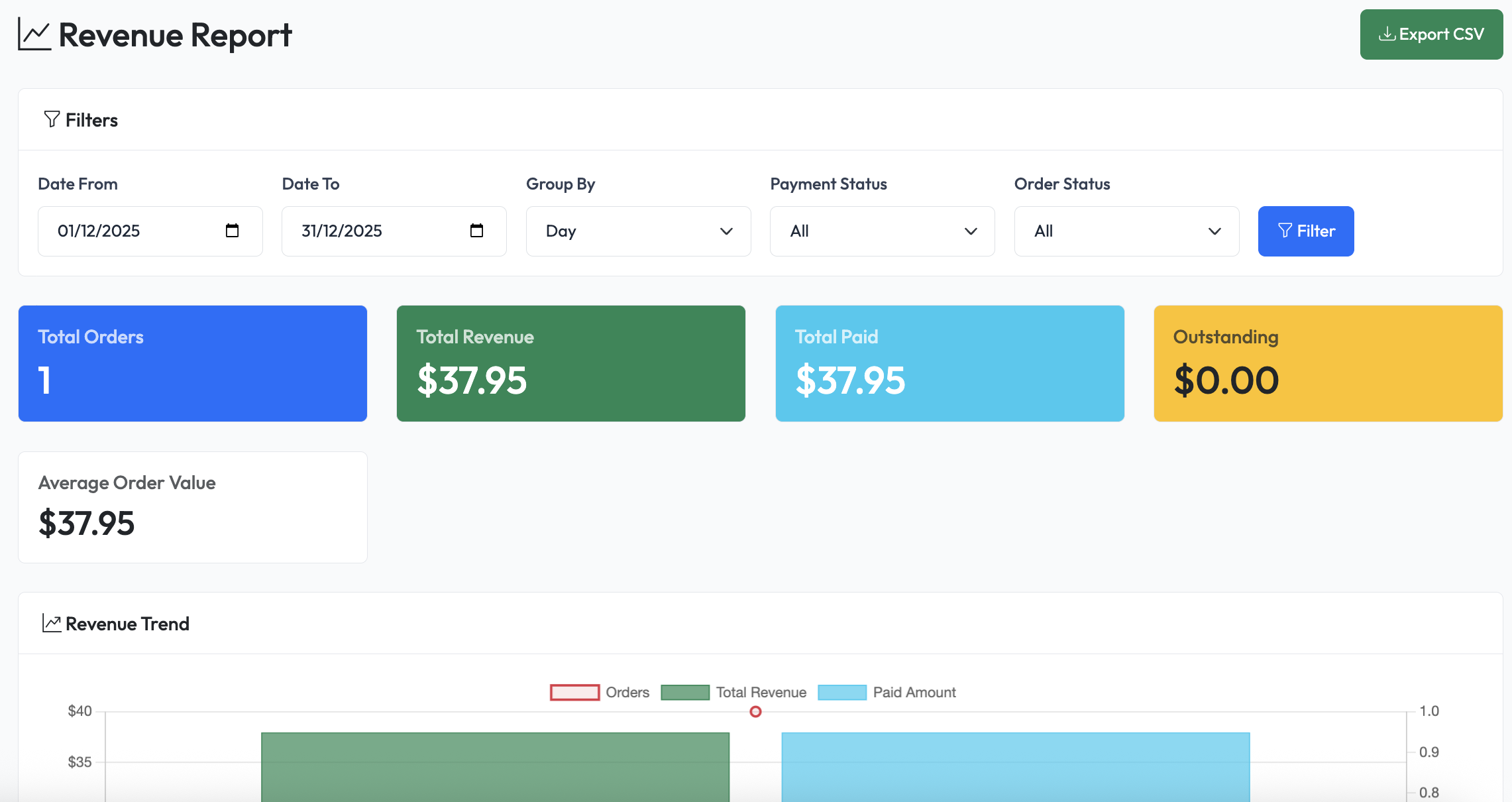Select the Total Orders summary card
1512x802 pixels.
pyautogui.click(x=192, y=363)
